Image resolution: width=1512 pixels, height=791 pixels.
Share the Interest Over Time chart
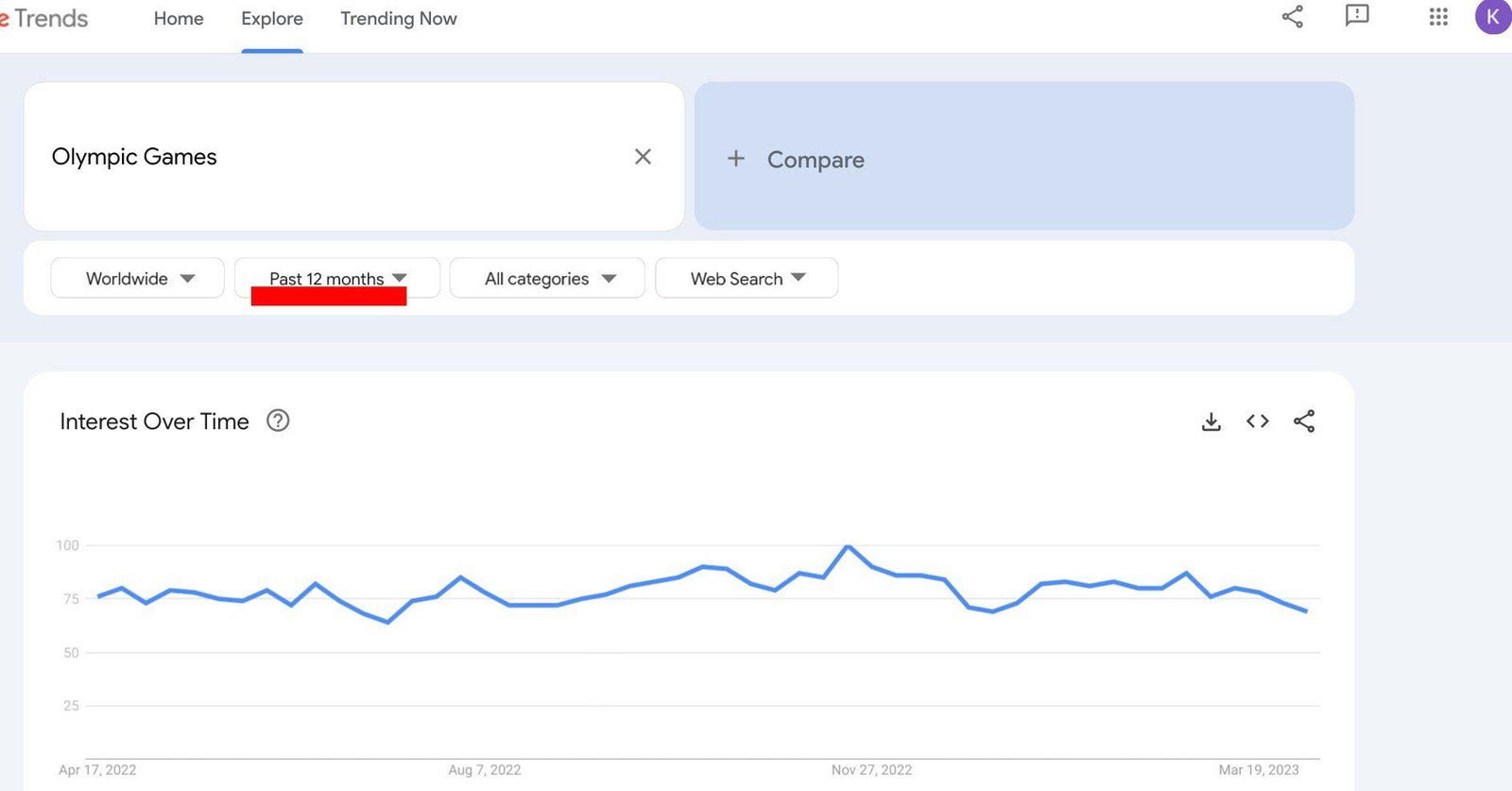point(1304,421)
